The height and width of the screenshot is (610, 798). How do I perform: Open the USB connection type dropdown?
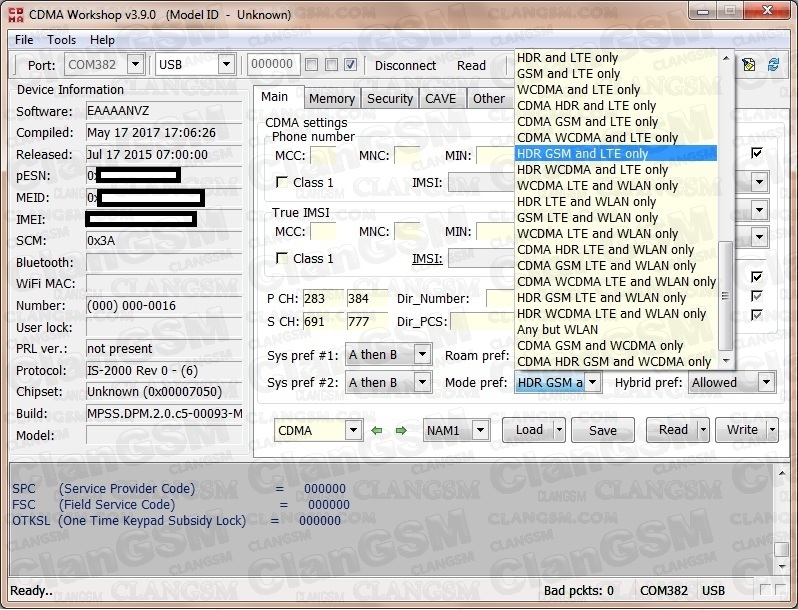click(226, 65)
